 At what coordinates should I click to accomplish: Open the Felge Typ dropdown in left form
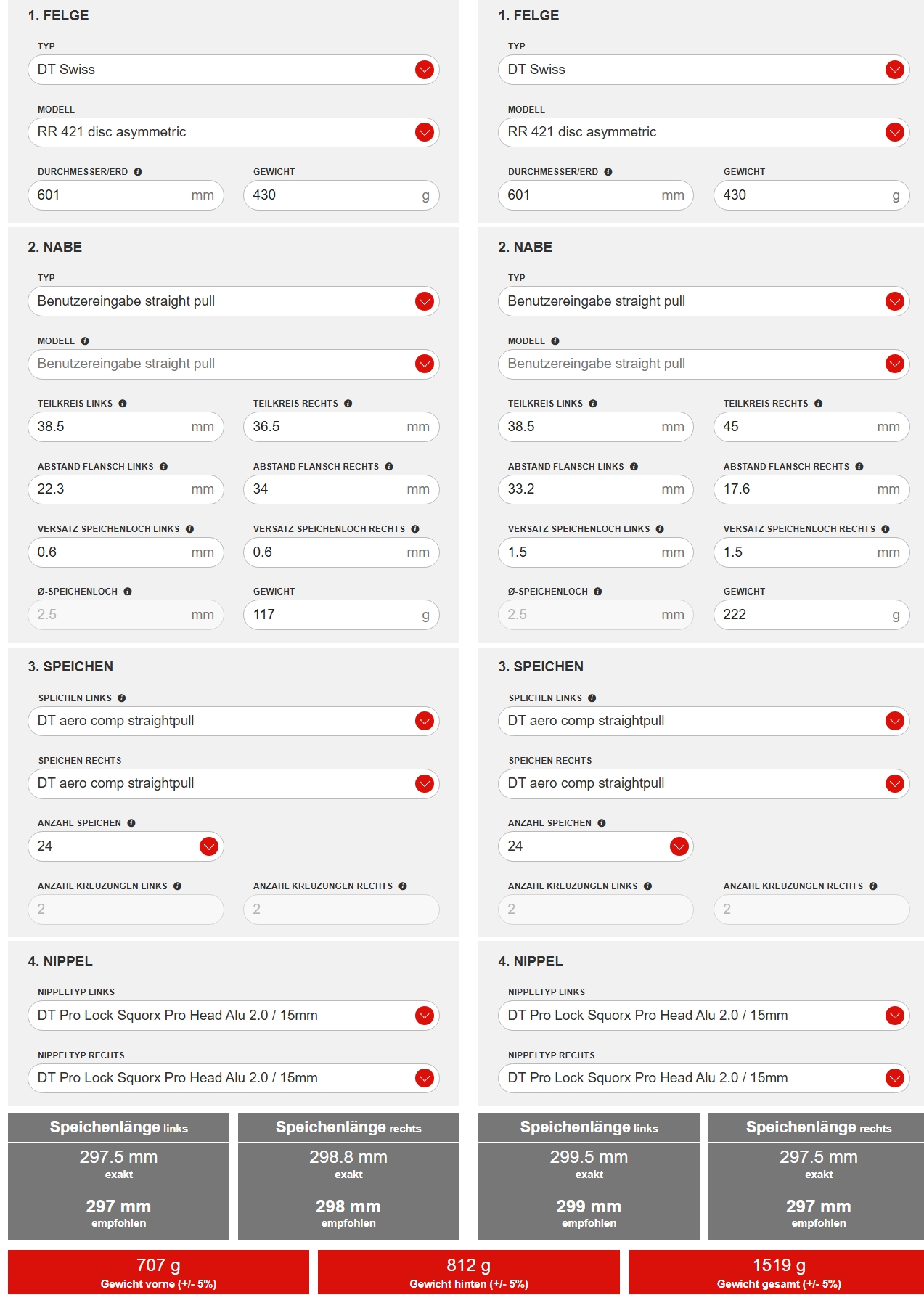[425, 70]
